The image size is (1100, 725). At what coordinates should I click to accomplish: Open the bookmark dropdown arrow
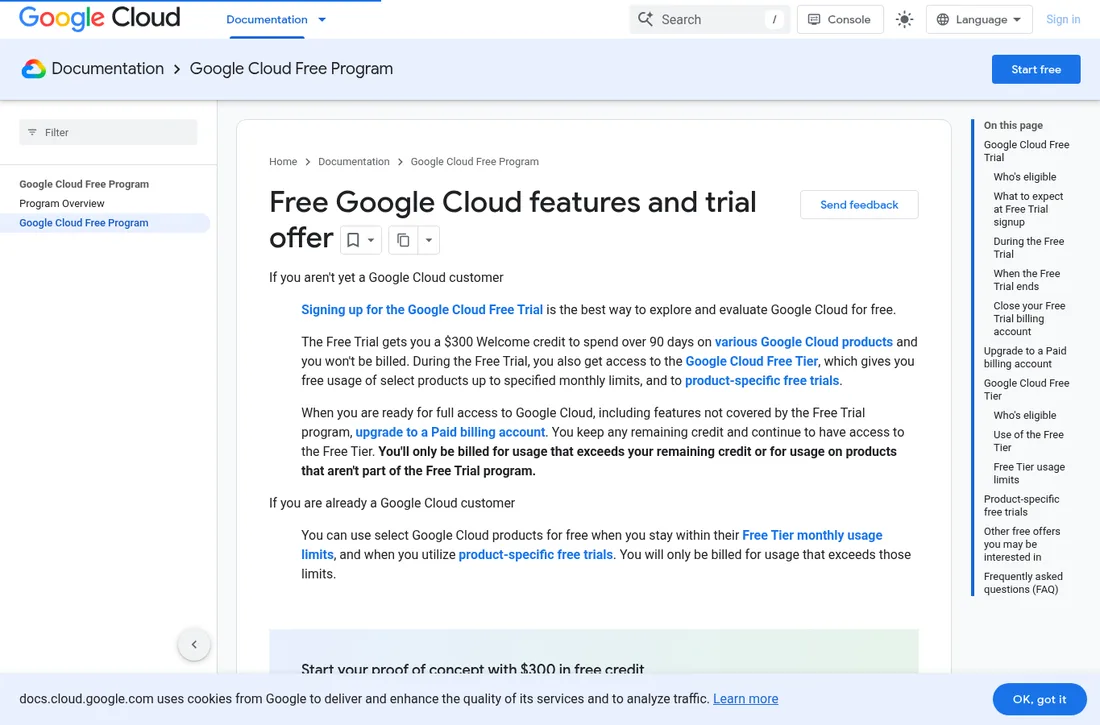click(371, 240)
